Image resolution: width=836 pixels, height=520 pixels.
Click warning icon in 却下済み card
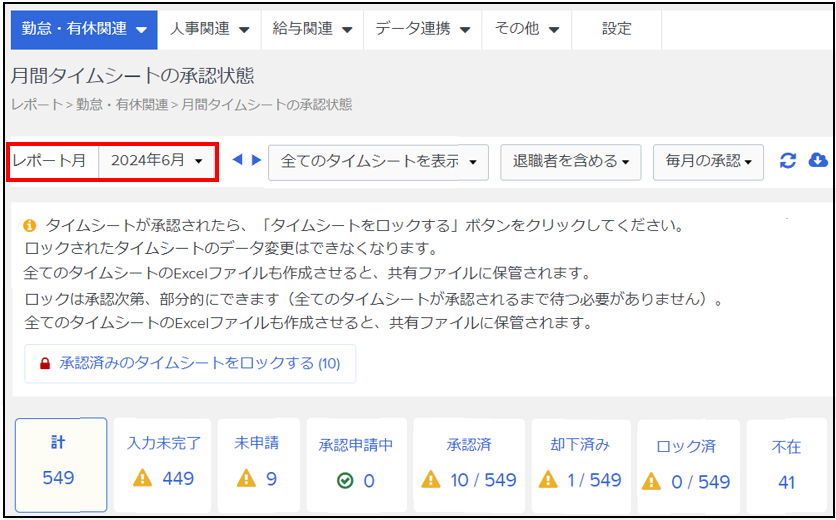pos(548,480)
